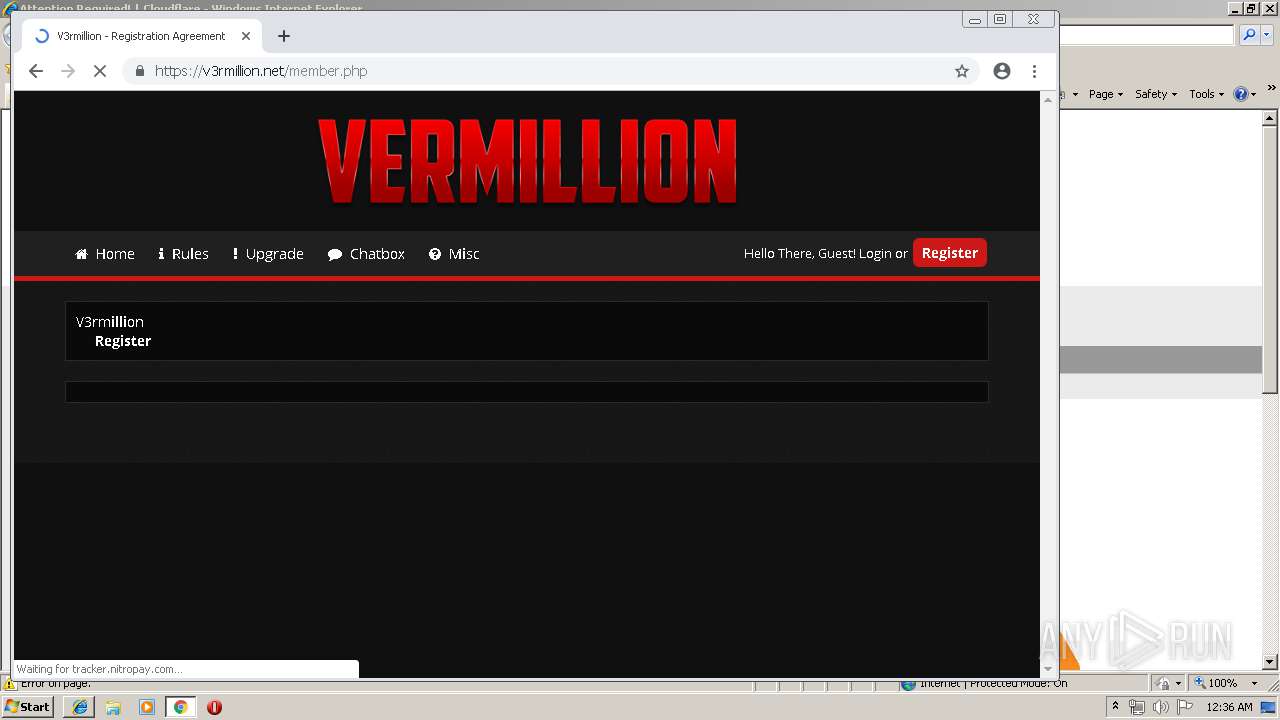This screenshot has height=720, width=1280.
Task: Open the IE Page menu
Action: click(x=1106, y=94)
